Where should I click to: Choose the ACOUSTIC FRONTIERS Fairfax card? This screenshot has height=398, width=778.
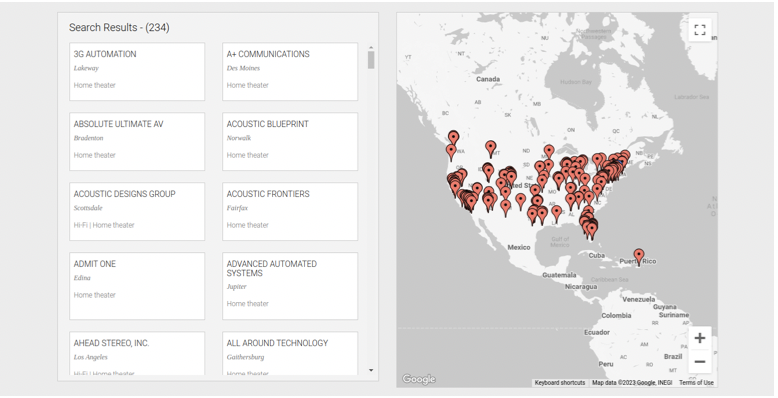point(290,211)
